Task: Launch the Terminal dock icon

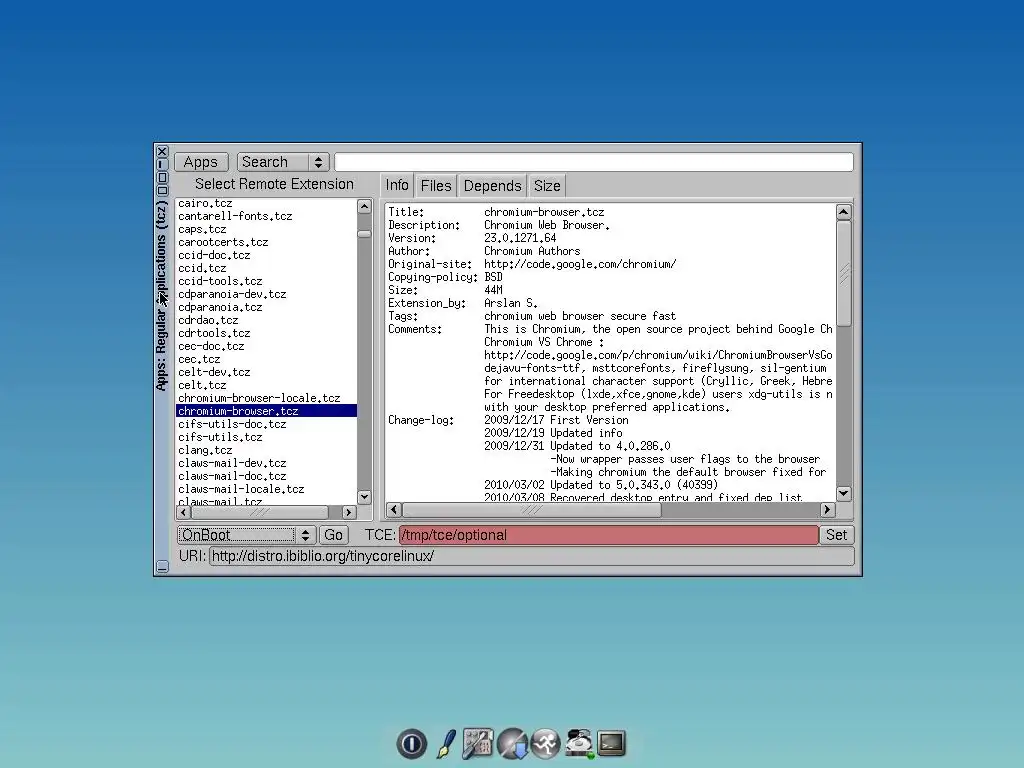Action: coord(612,744)
